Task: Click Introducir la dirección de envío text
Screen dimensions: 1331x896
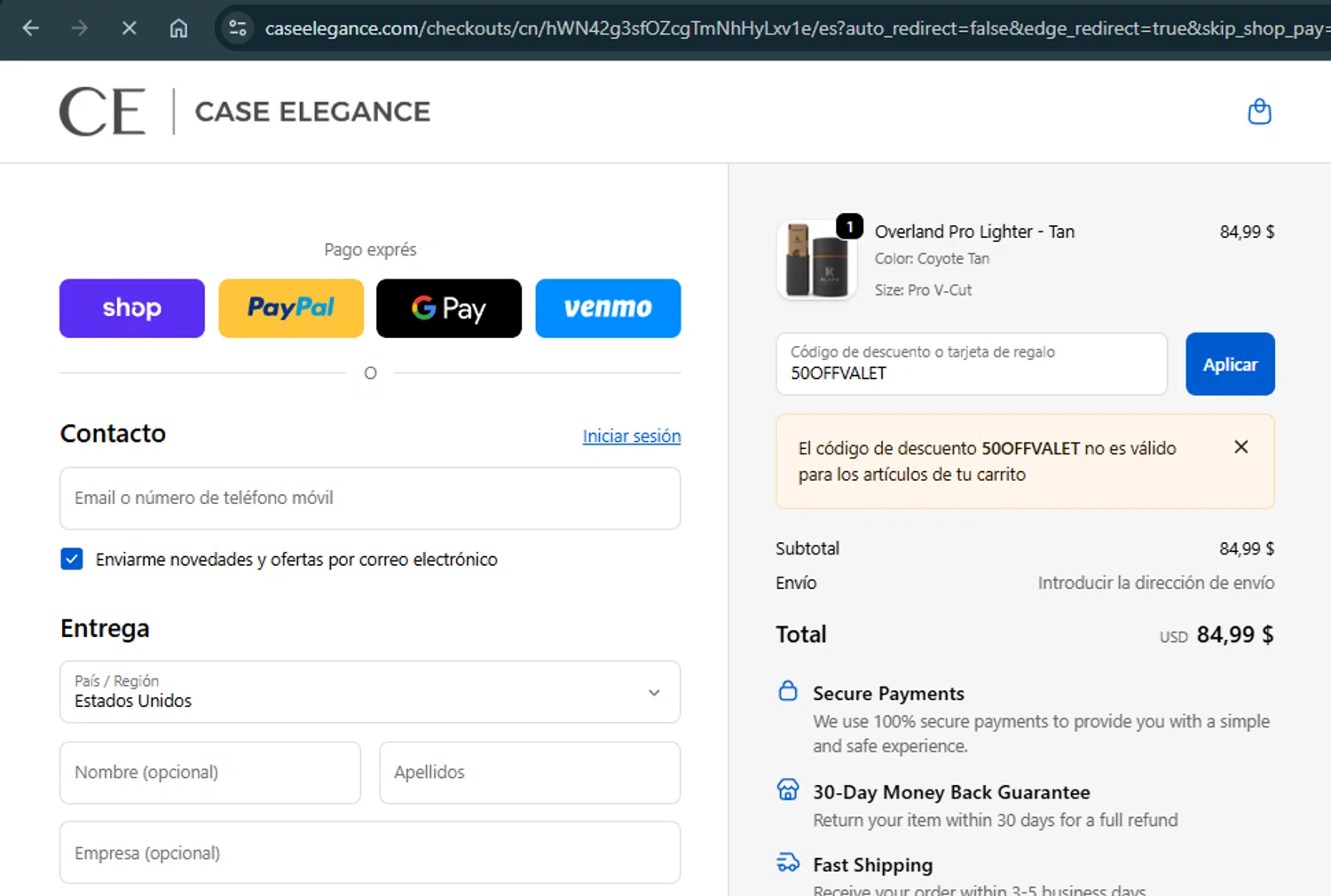Action: (1156, 583)
